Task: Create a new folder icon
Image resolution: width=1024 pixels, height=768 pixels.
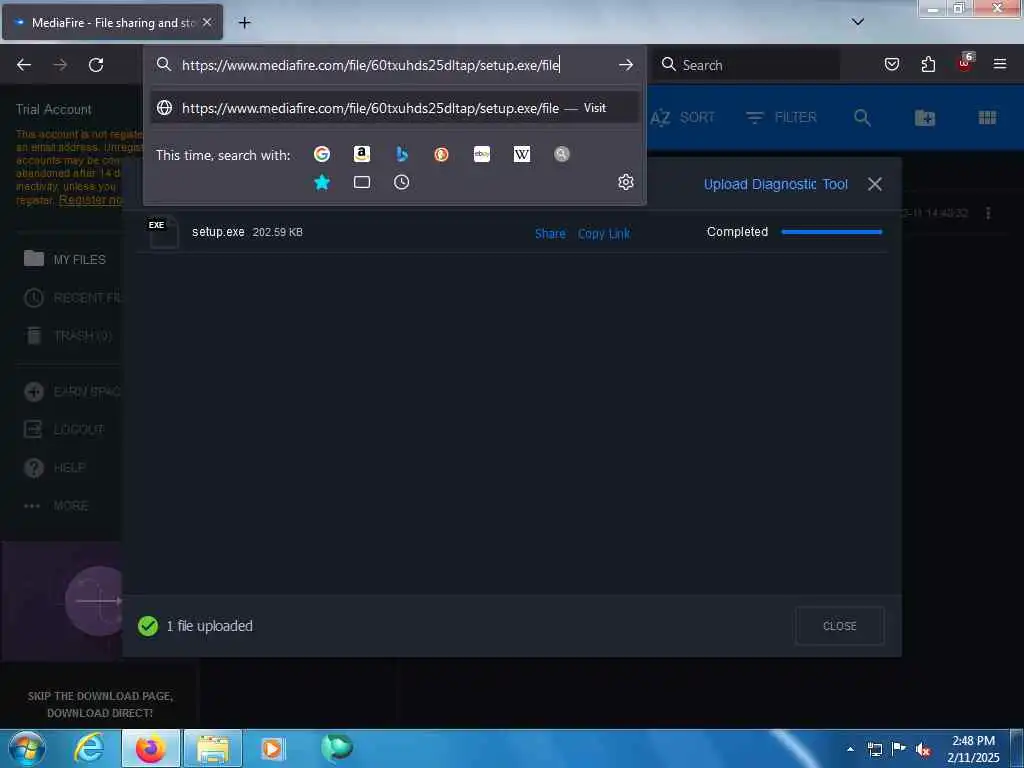Action: point(925,118)
